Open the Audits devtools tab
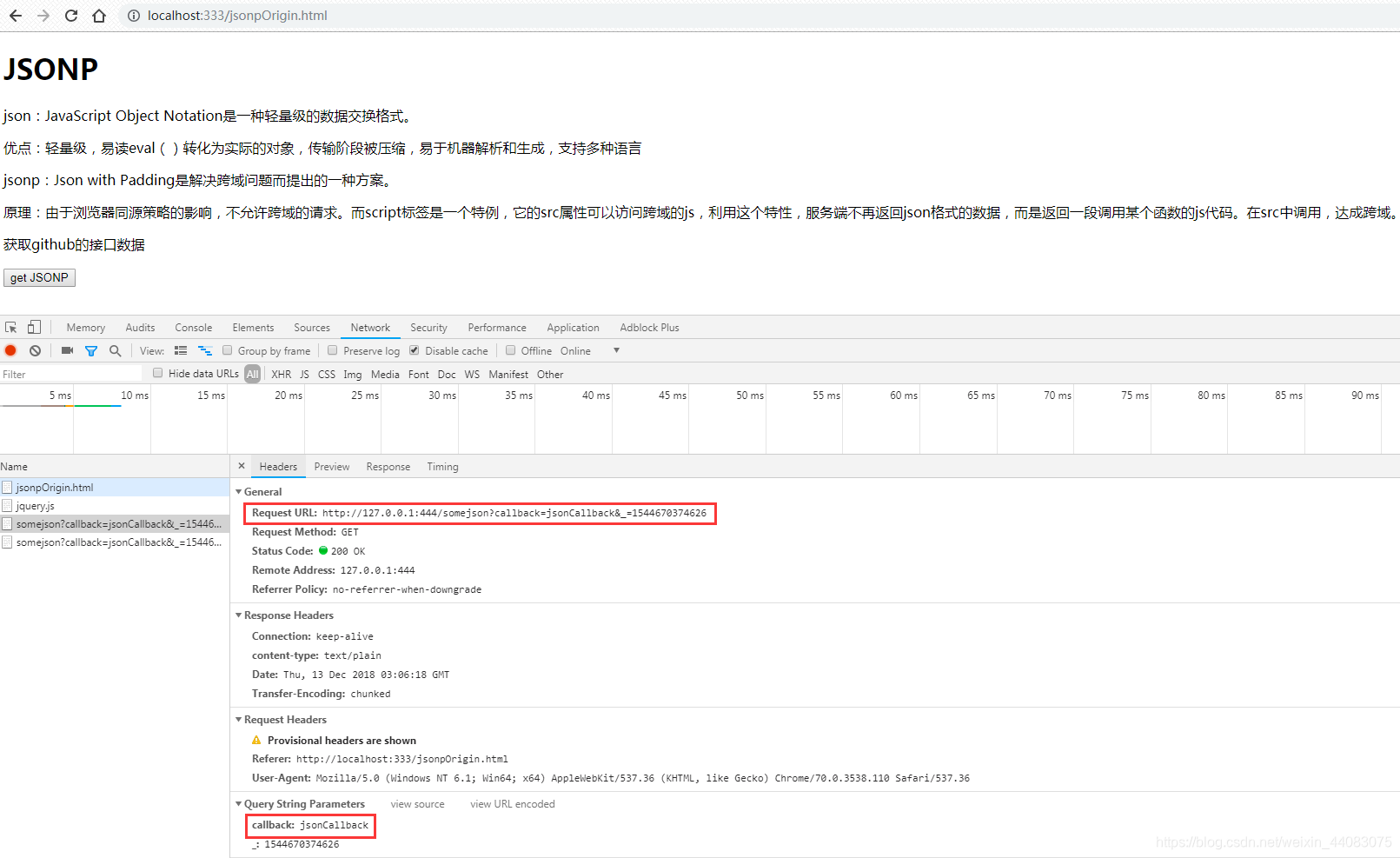The height and width of the screenshot is (858, 1400). (140, 328)
